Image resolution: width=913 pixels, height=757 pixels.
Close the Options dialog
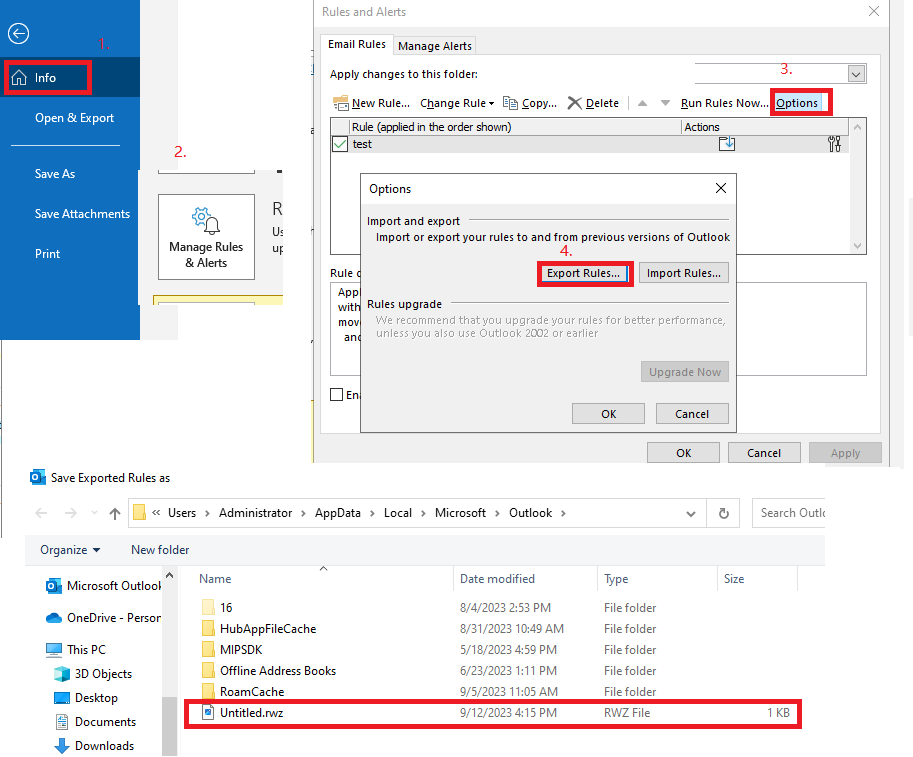721,188
